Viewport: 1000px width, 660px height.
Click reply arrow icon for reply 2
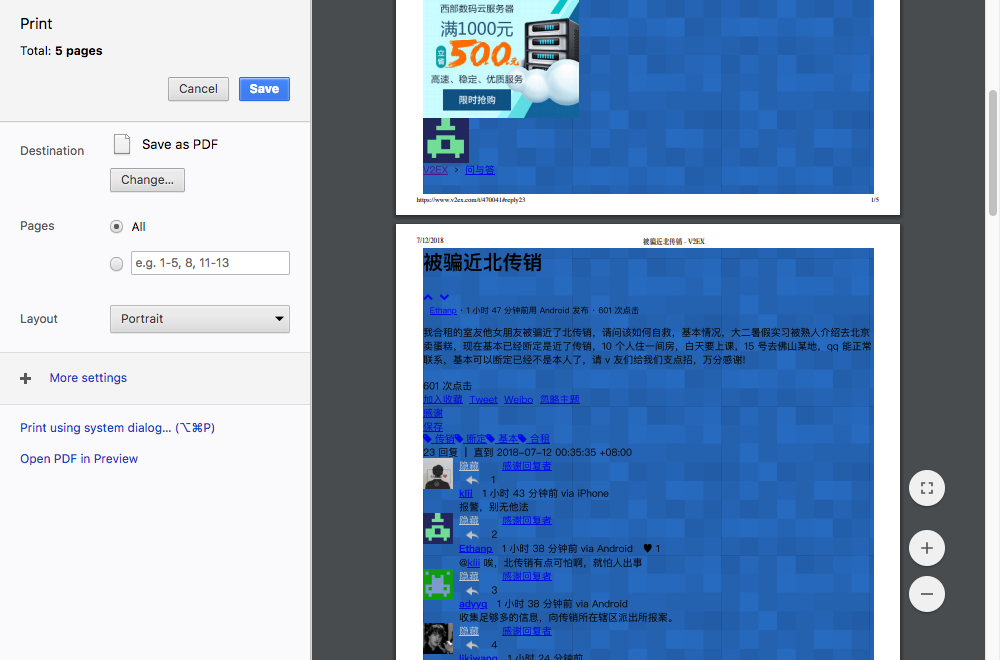tap(472, 535)
